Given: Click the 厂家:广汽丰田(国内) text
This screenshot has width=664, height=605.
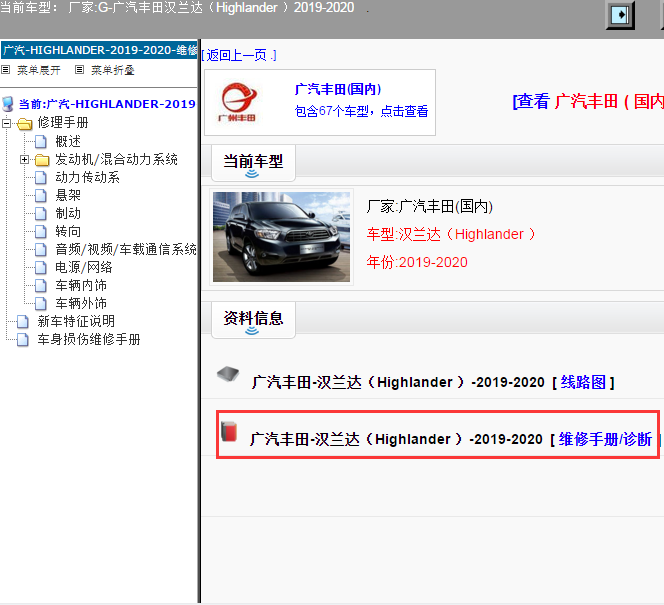Looking at the screenshot, I should point(430,206).
